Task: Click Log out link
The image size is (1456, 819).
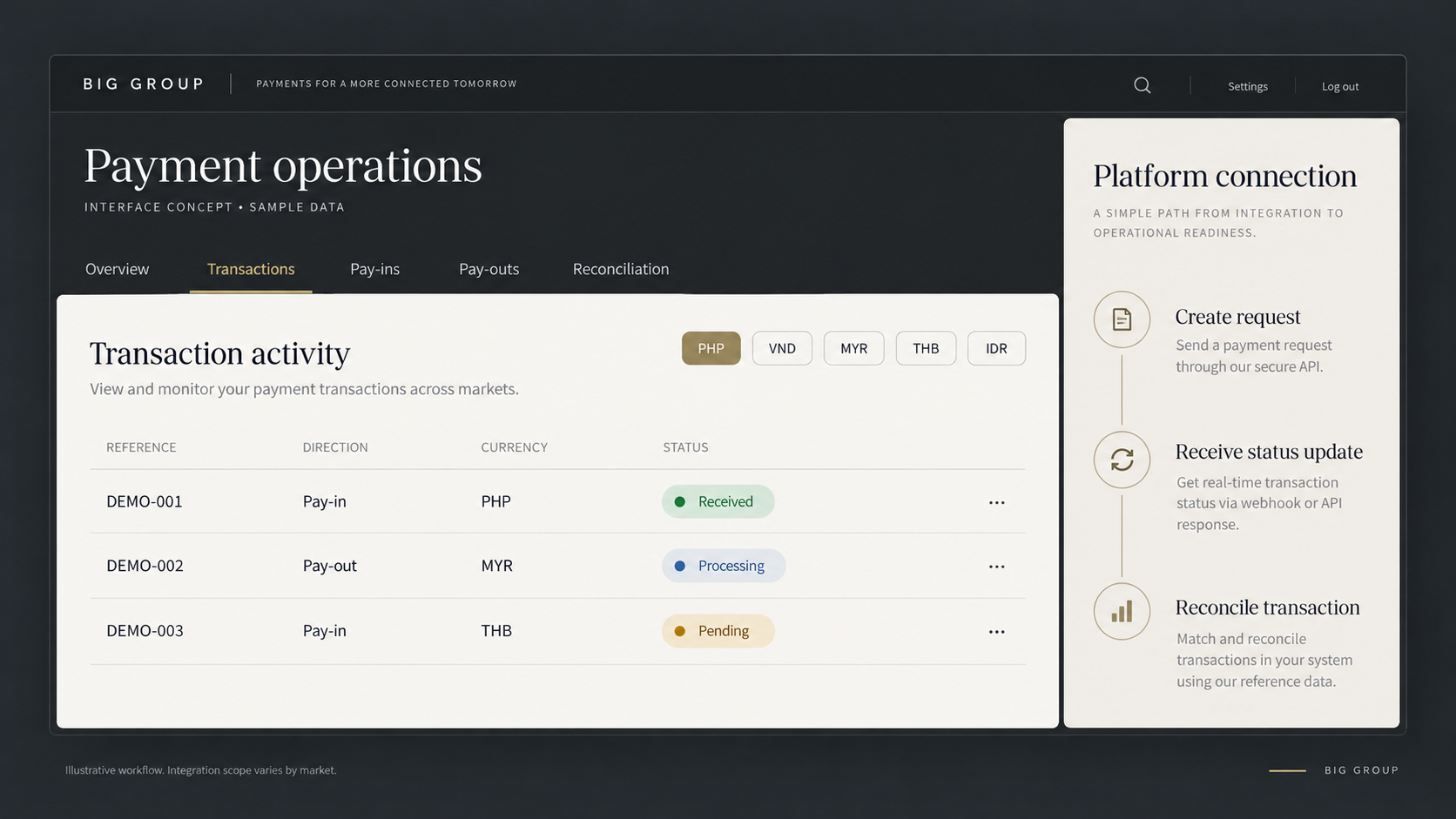Action: coord(1339,86)
